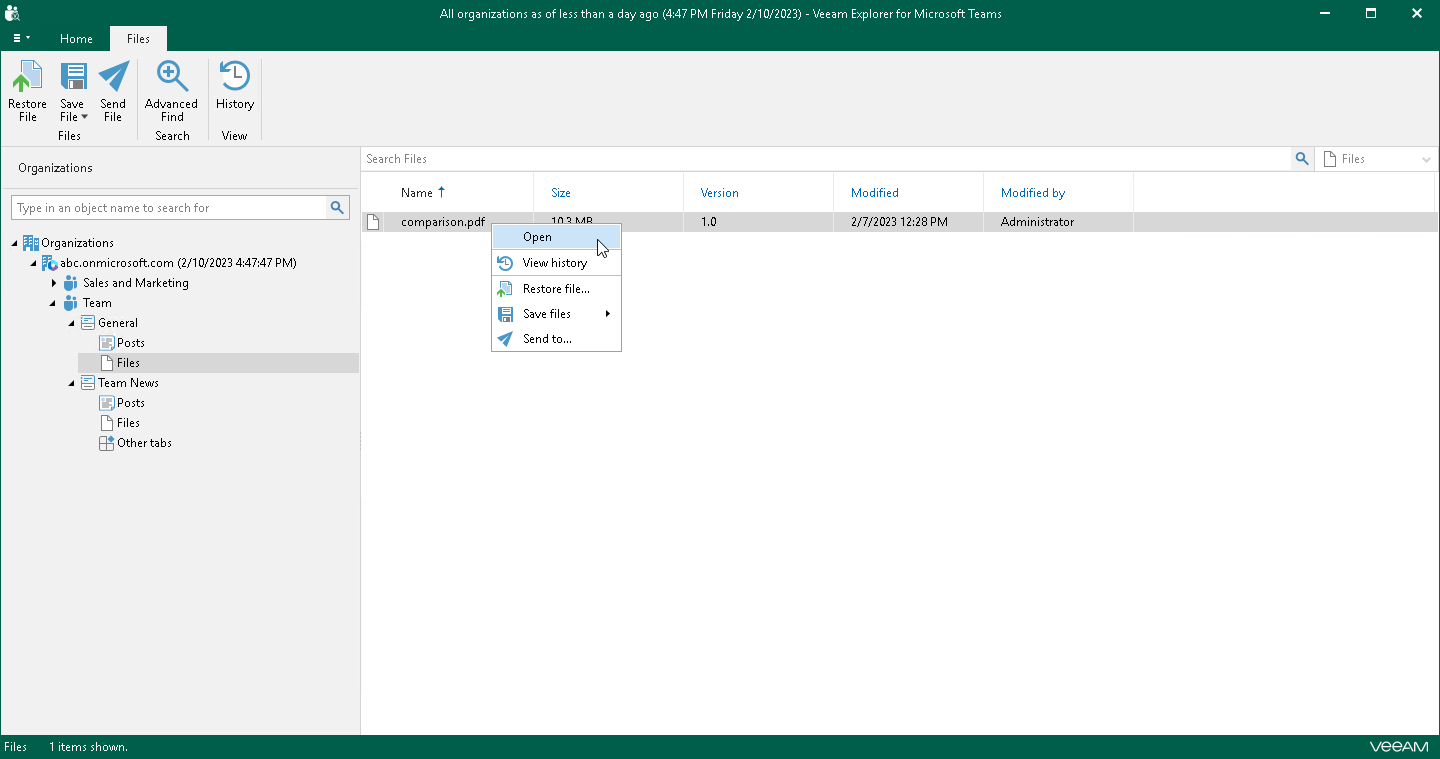Click the Organizations panel heading
The height and width of the screenshot is (759, 1440).
pos(55,168)
